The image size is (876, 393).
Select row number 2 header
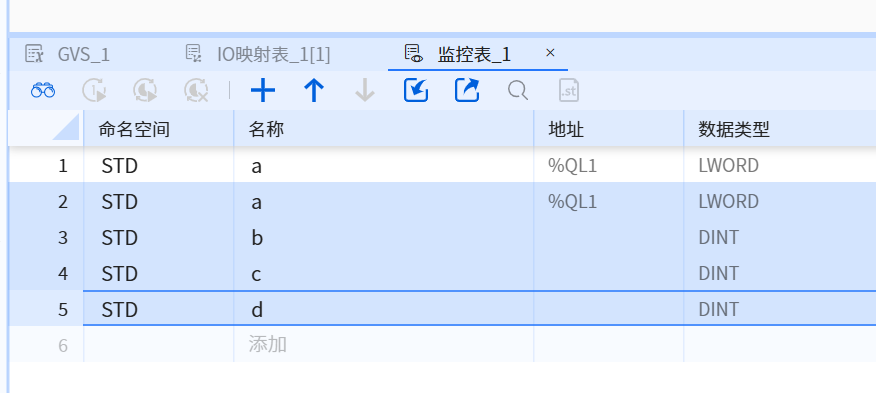[46, 201]
